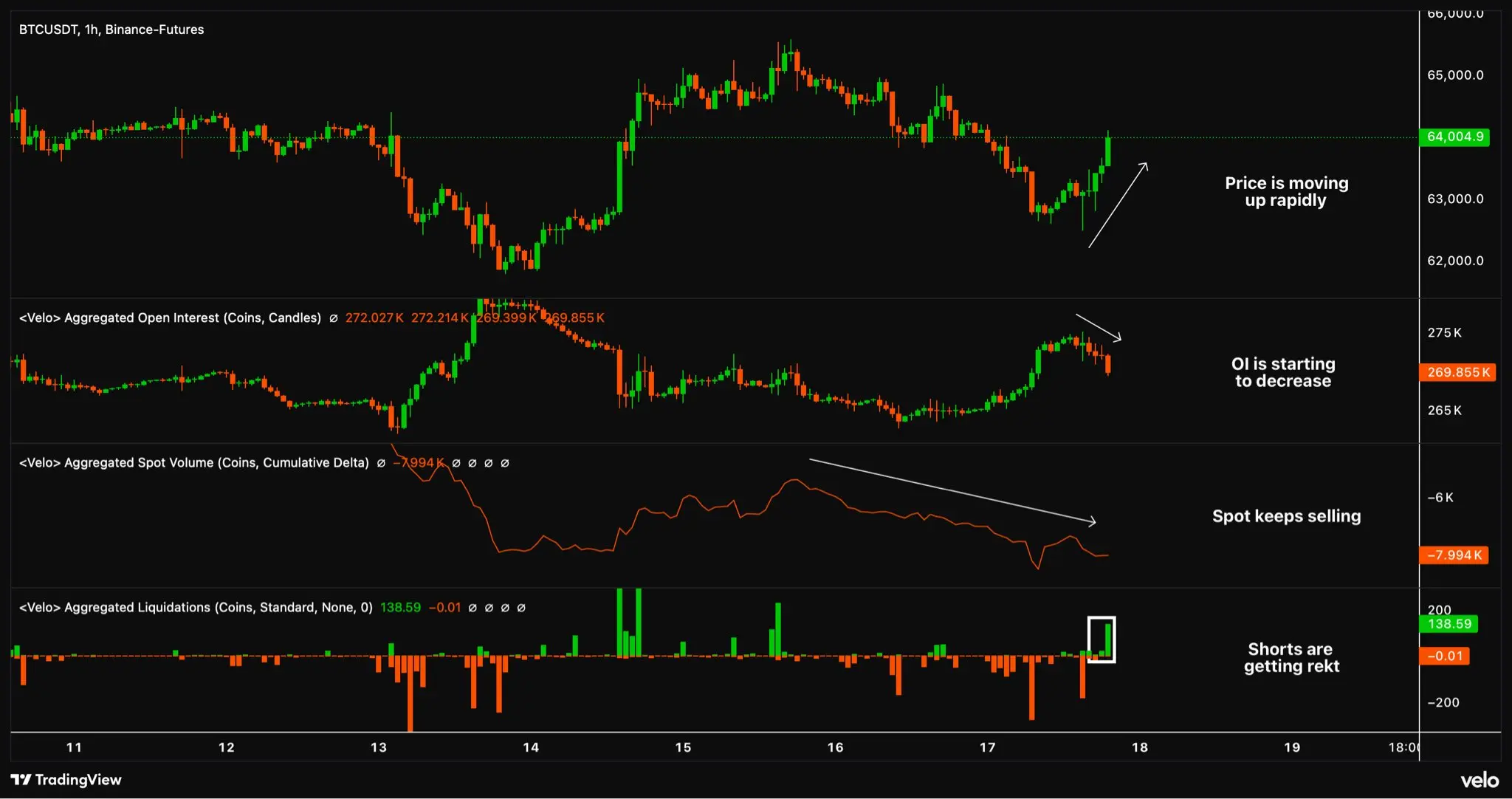Click the green 138.59 liquidation axis label

point(1449,624)
